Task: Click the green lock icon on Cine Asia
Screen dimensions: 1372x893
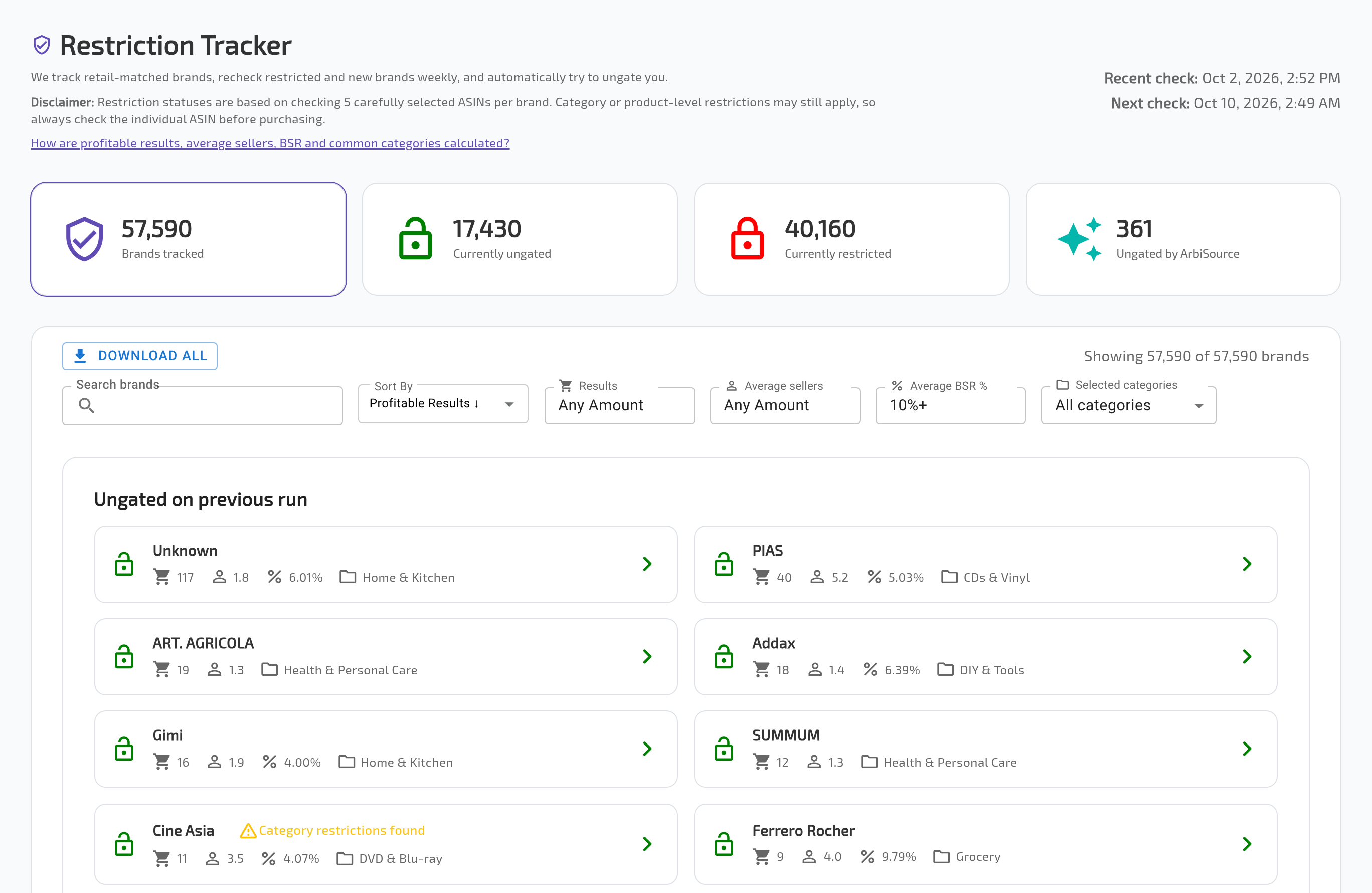Action: tap(124, 844)
